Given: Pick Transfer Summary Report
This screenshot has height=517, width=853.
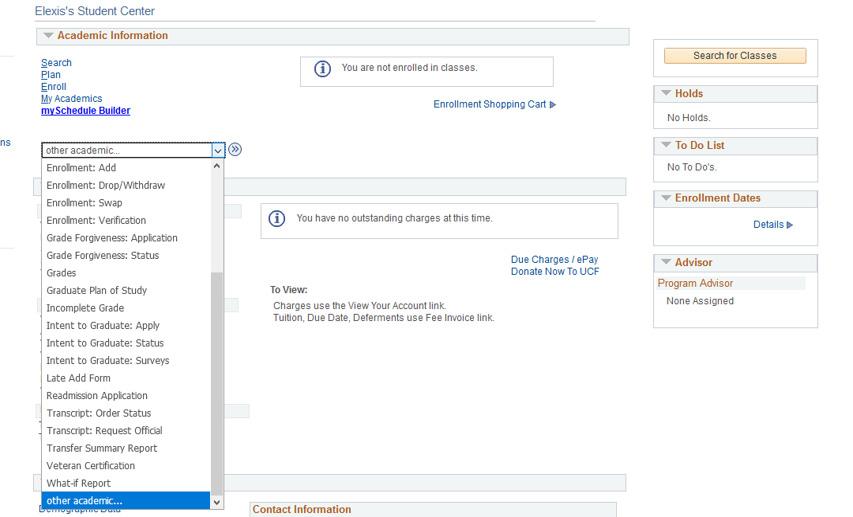Looking at the screenshot, I should [x=126, y=448].
